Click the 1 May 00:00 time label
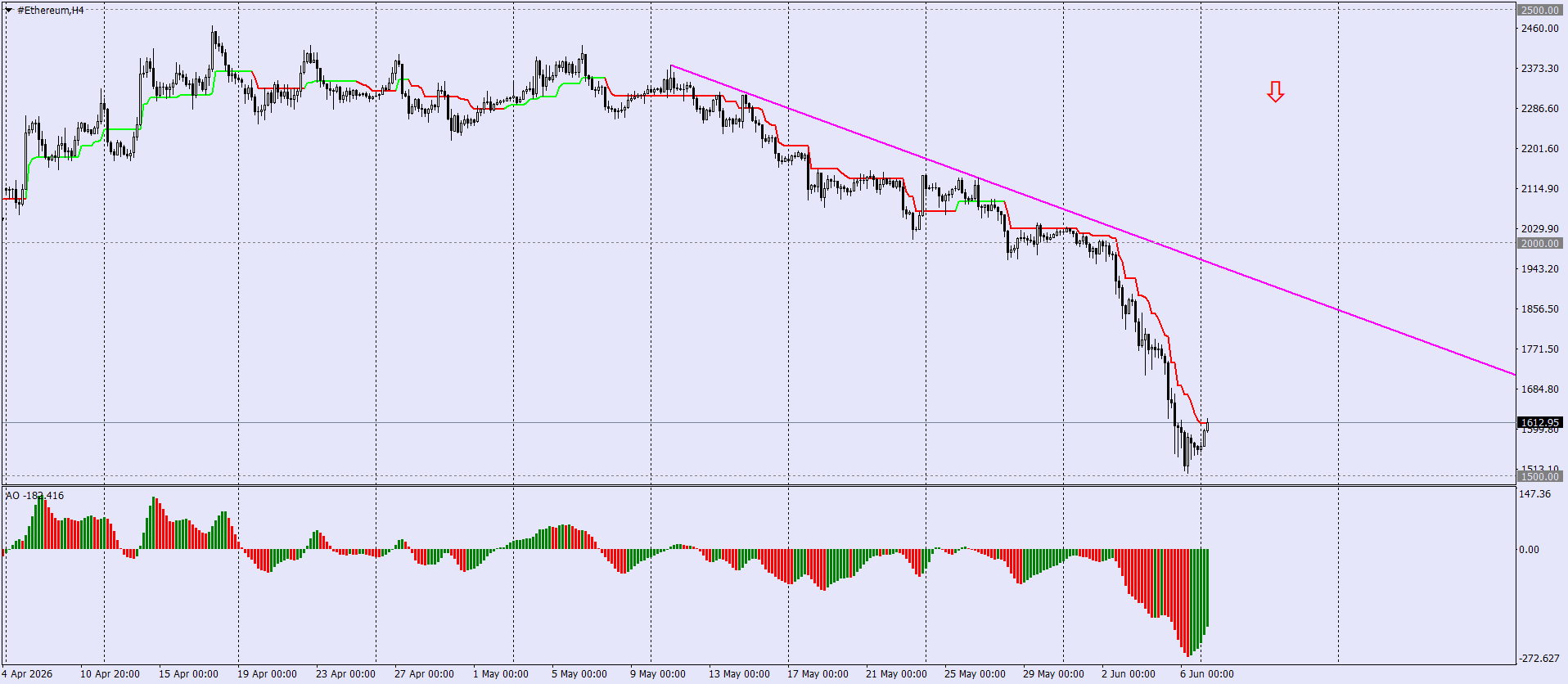 pos(501,674)
